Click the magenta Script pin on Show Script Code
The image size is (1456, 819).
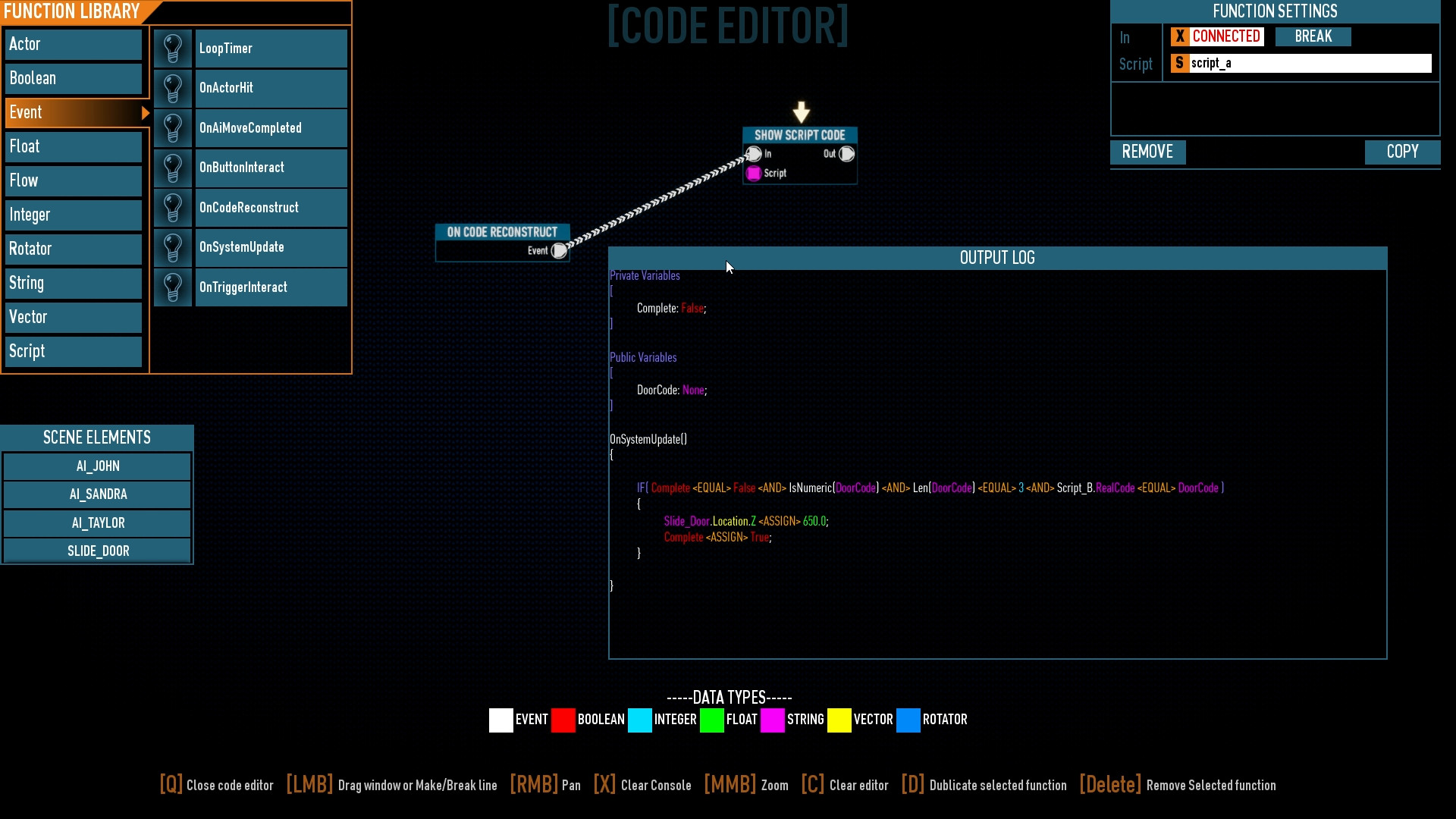pyautogui.click(x=754, y=174)
